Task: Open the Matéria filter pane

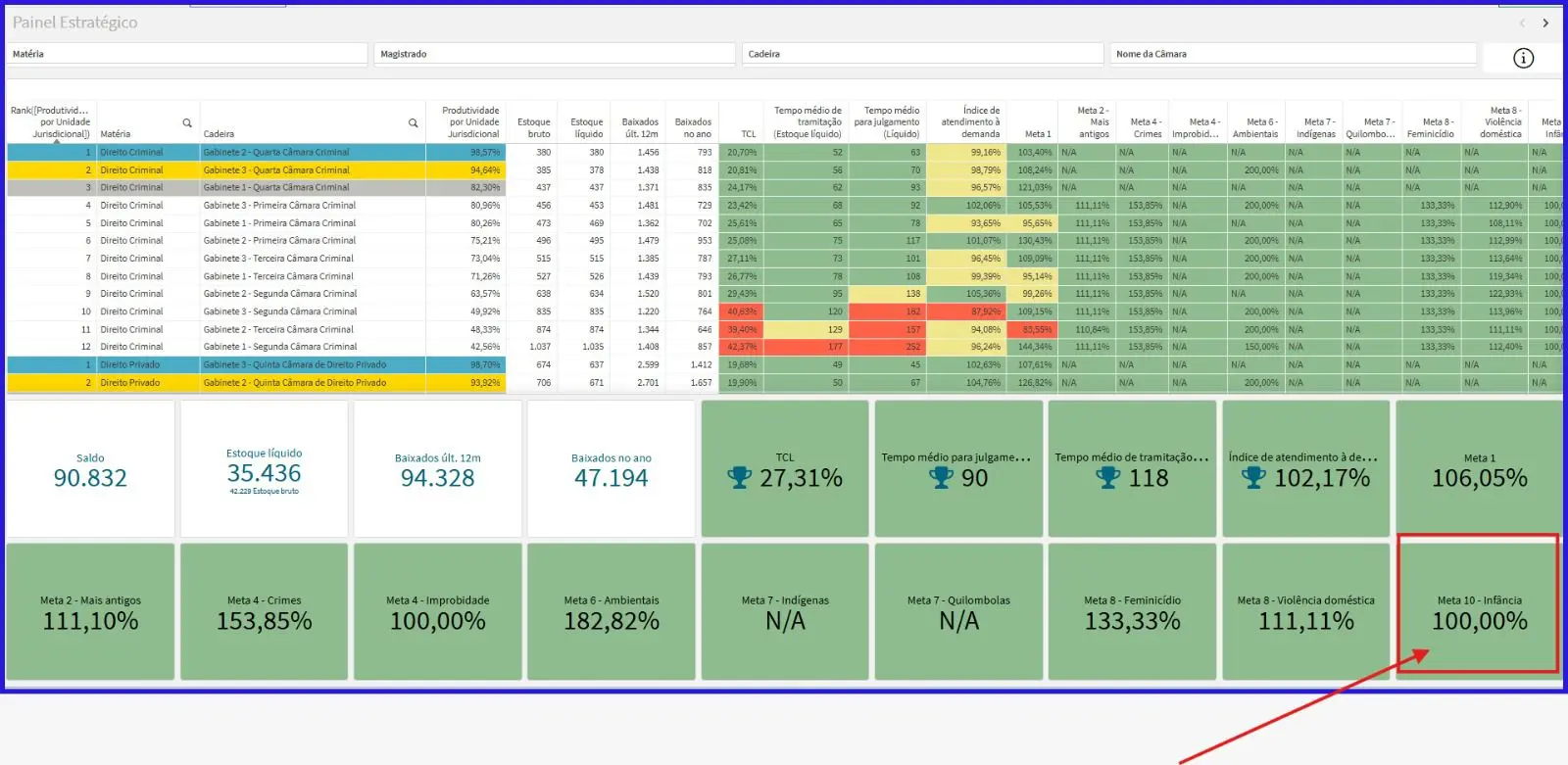Action: (x=187, y=54)
